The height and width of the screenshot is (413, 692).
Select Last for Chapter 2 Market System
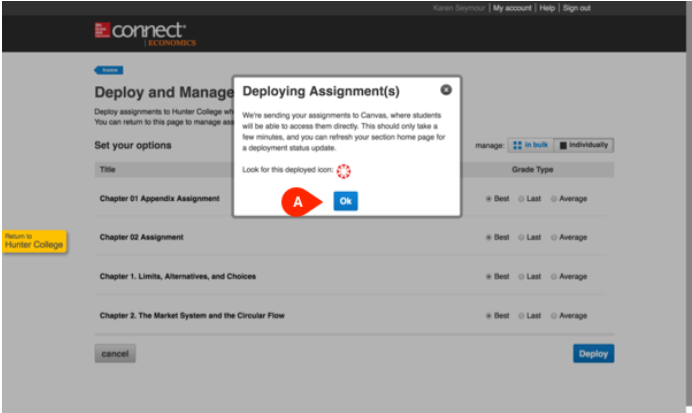pyautogui.click(x=521, y=315)
